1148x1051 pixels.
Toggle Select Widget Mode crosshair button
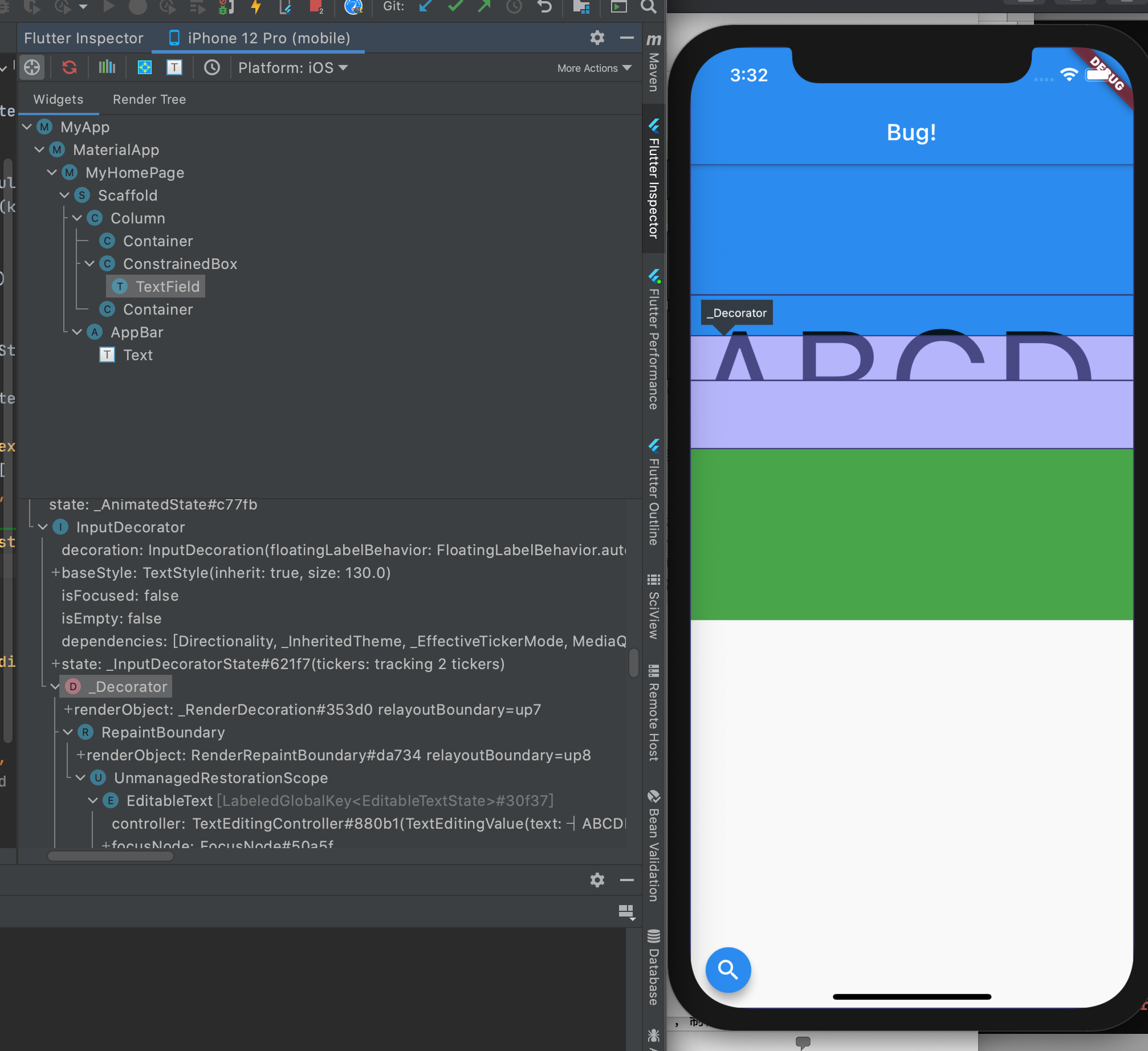coord(32,68)
